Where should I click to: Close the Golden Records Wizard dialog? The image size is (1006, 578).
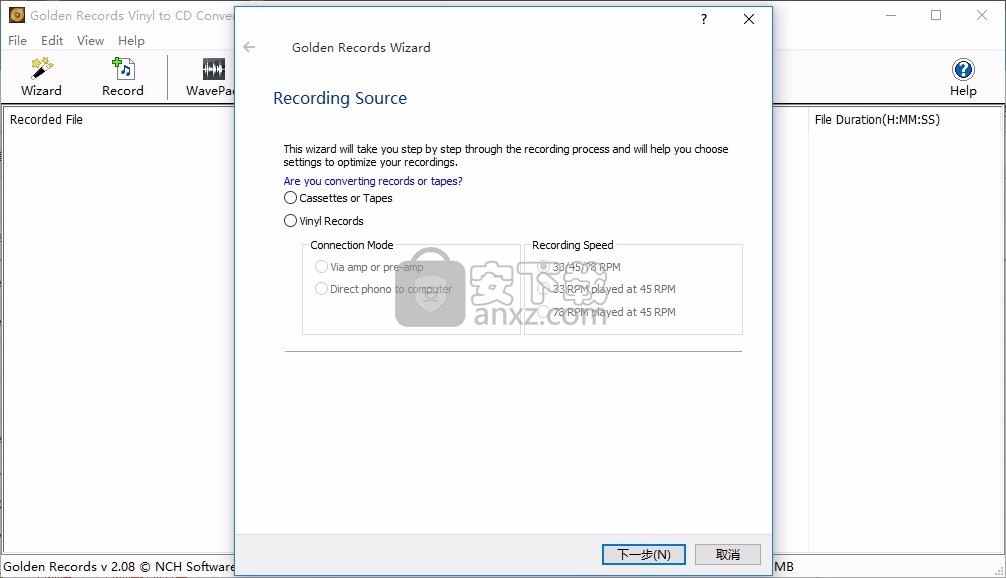[x=749, y=19]
